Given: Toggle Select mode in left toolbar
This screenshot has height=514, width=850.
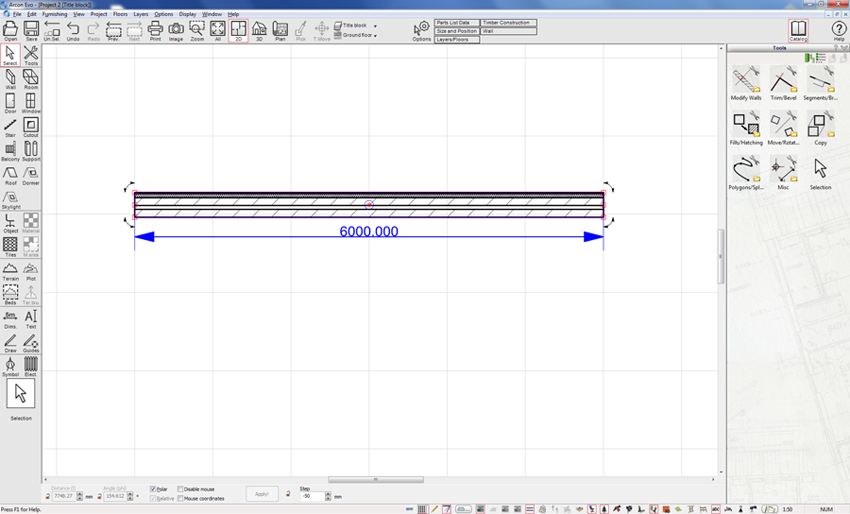Looking at the screenshot, I should click(x=10, y=55).
